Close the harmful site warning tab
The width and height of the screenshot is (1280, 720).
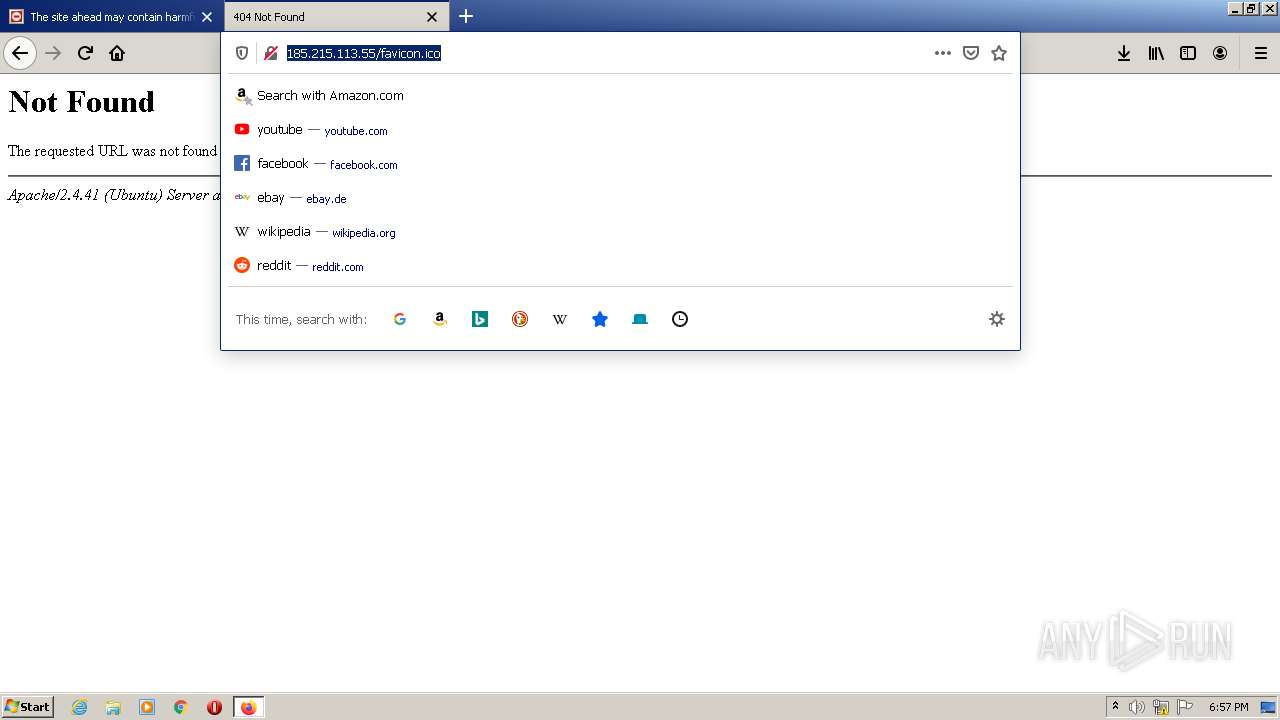point(207,17)
